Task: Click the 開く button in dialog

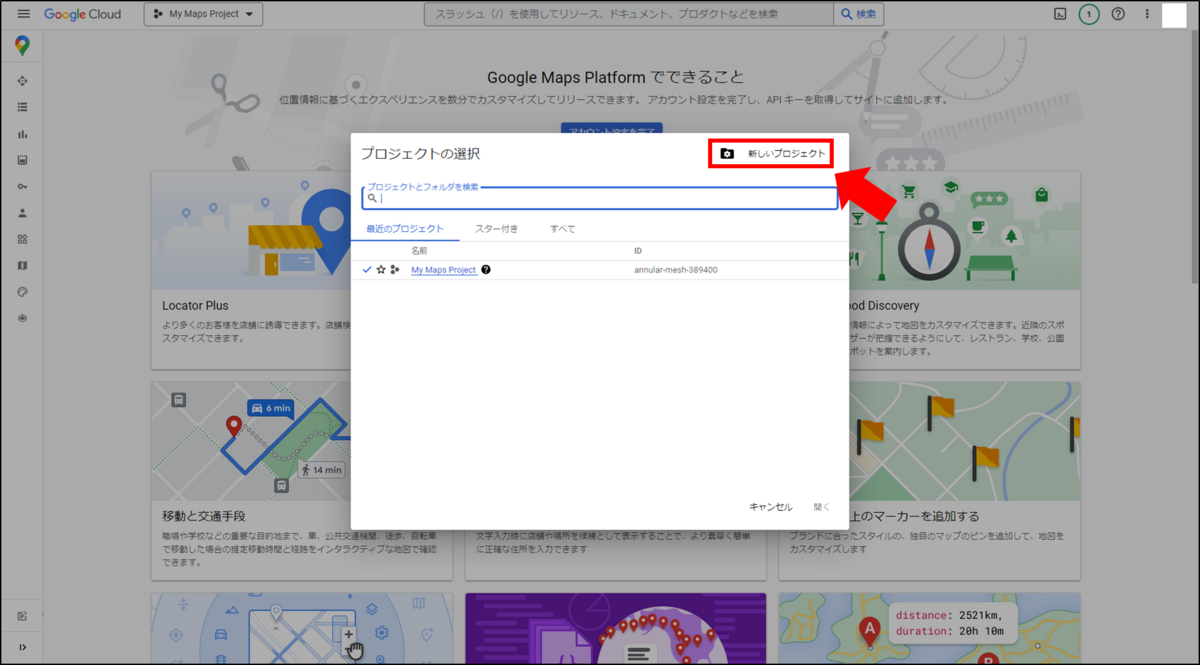Action: pyautogui.click(x=822, y=507)
